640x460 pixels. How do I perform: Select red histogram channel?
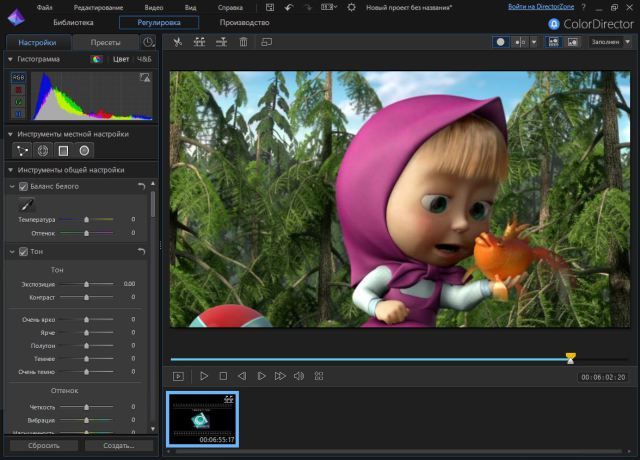click(18, 90)
